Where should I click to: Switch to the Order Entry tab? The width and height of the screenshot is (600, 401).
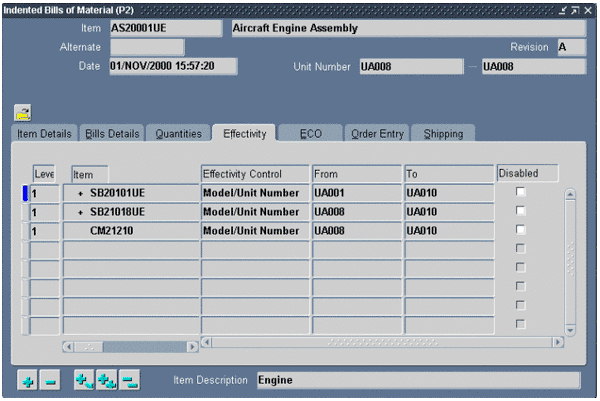377,134
